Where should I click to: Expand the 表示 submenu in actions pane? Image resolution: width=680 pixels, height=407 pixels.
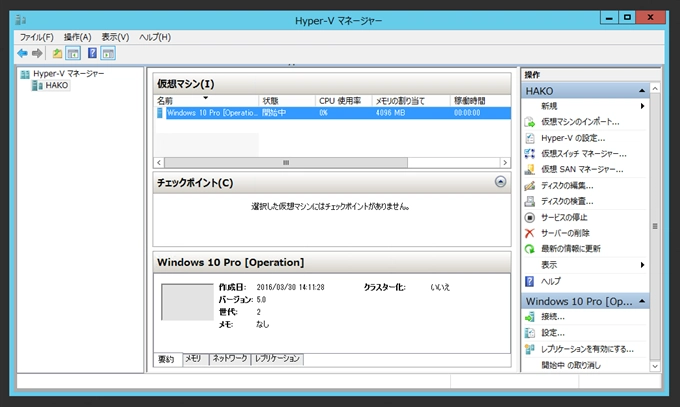(642, 265)
